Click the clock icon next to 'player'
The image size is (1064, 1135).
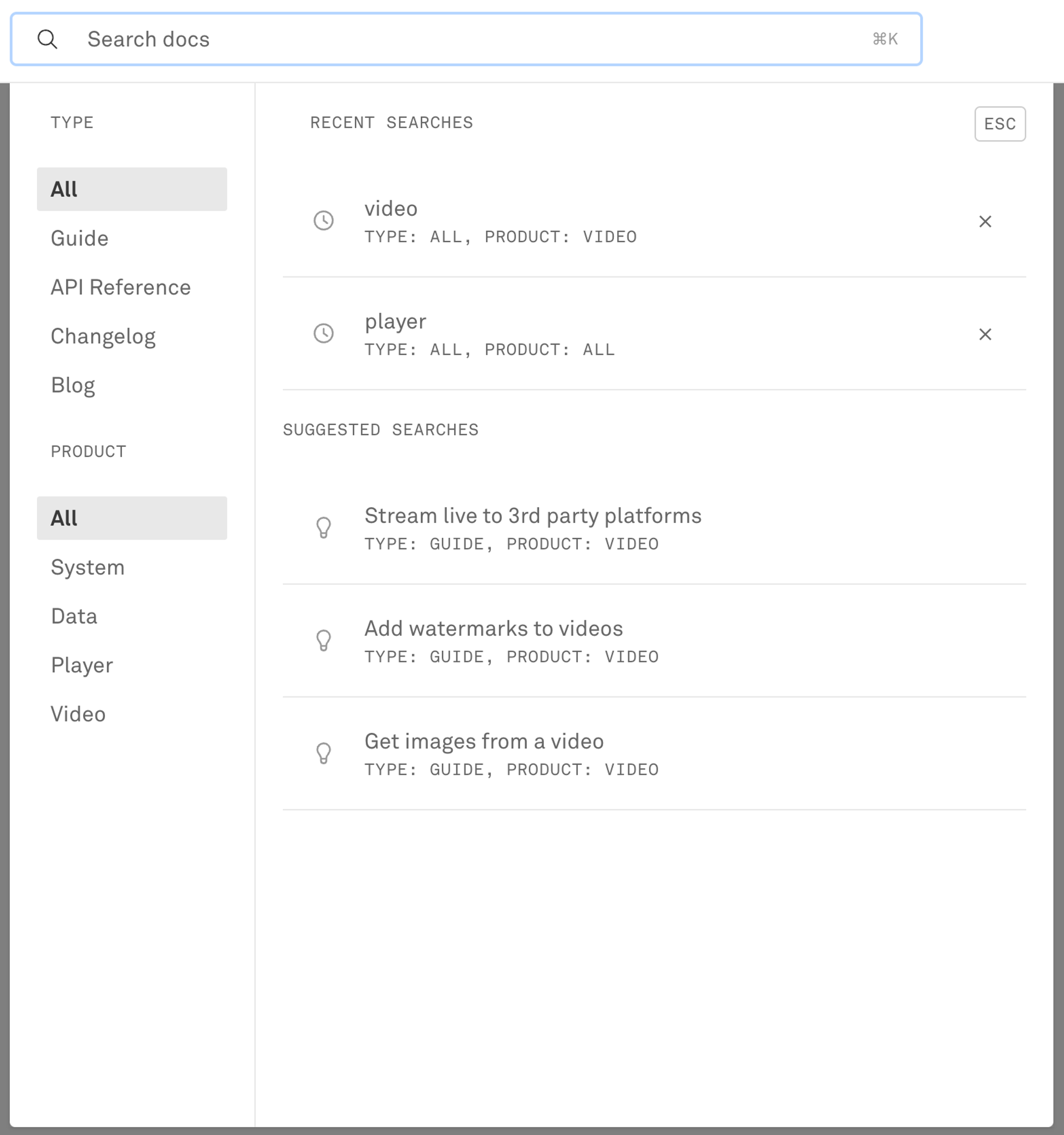[324, 334]
